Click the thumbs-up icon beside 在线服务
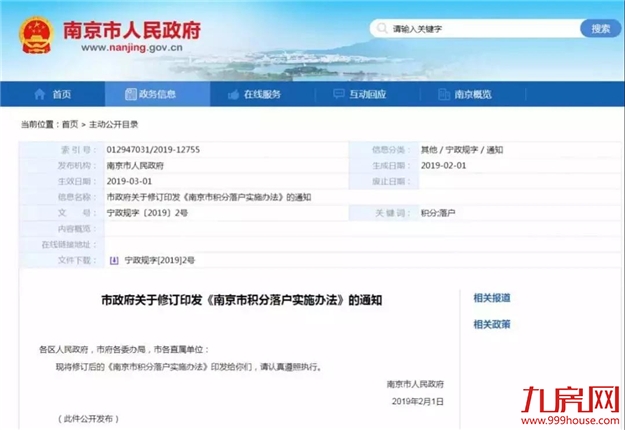Viewport: 625px width, 430px height. pyautogui.click(x=234, y=94)
